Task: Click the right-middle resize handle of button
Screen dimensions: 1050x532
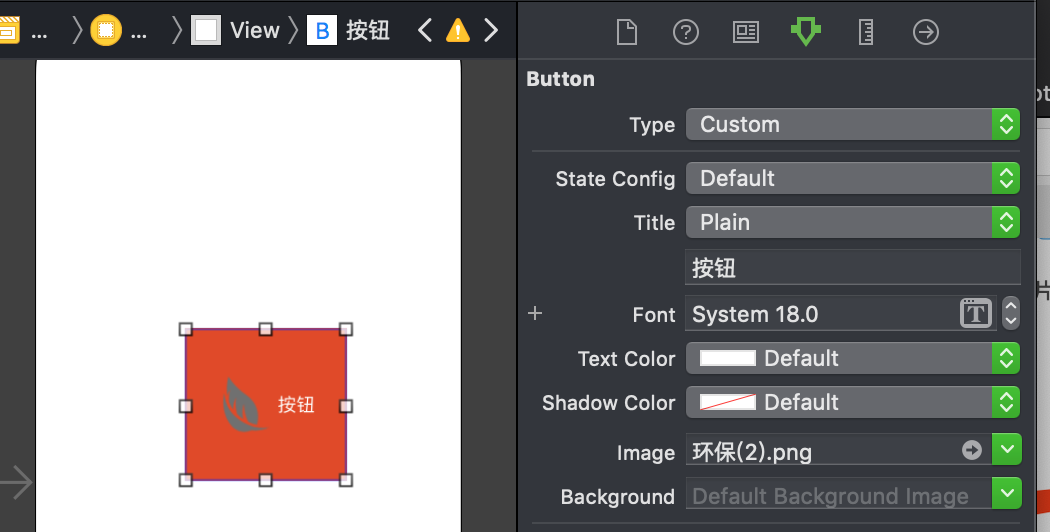Action: coord(346,406)
